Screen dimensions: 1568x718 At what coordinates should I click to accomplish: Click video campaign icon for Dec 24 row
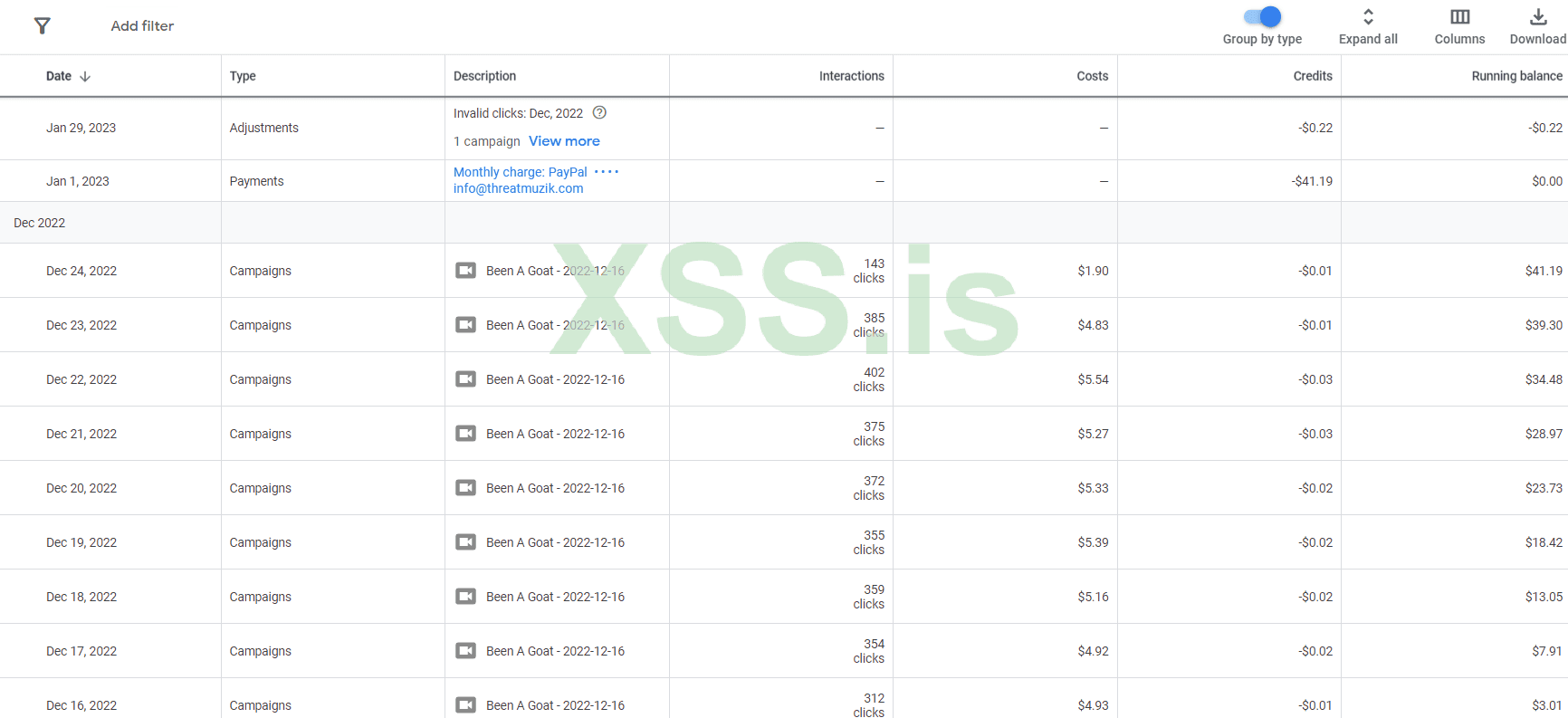point(465,271)
